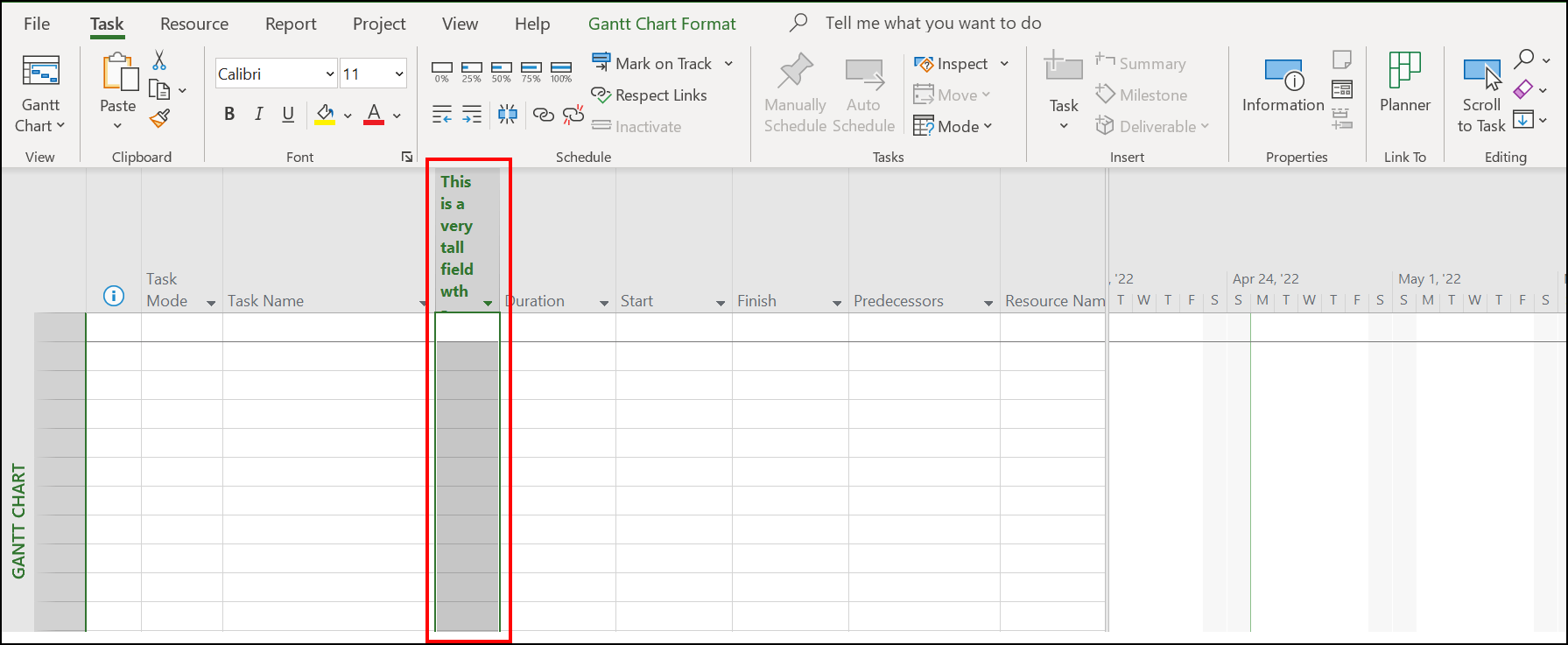Click the Outdent Task icon

pos(442,114)
